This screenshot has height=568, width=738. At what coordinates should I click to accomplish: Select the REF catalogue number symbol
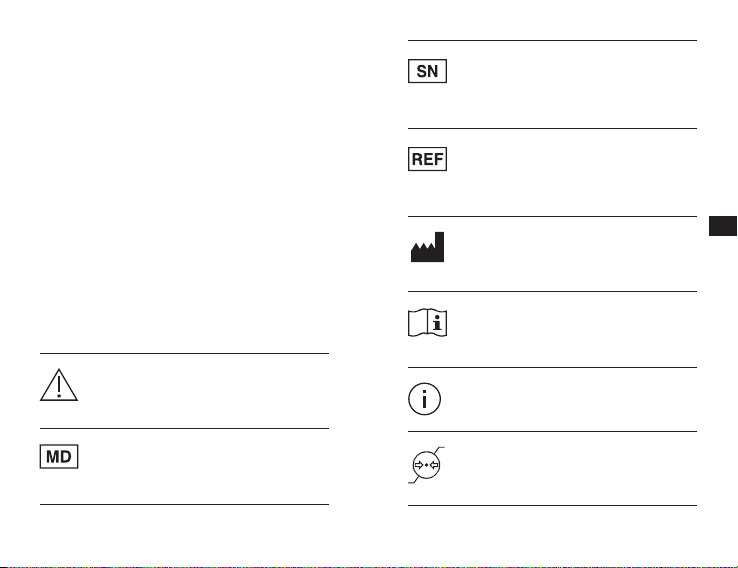coord(427,159)
